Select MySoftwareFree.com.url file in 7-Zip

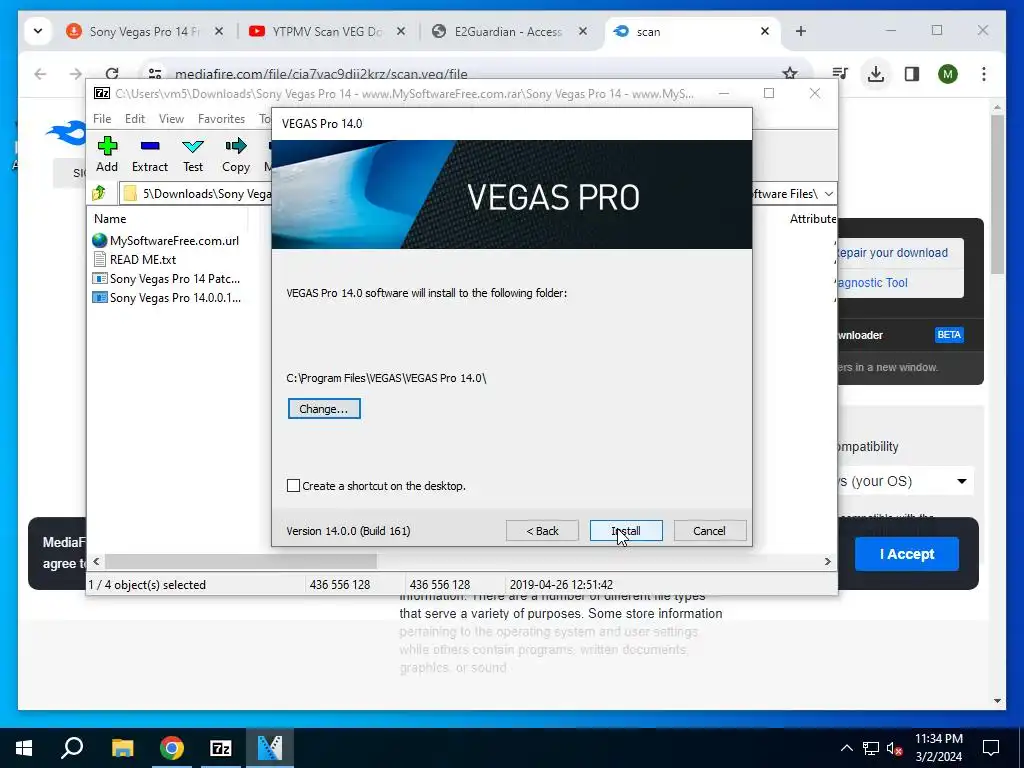pyautogui.click(x=167, y=240)
